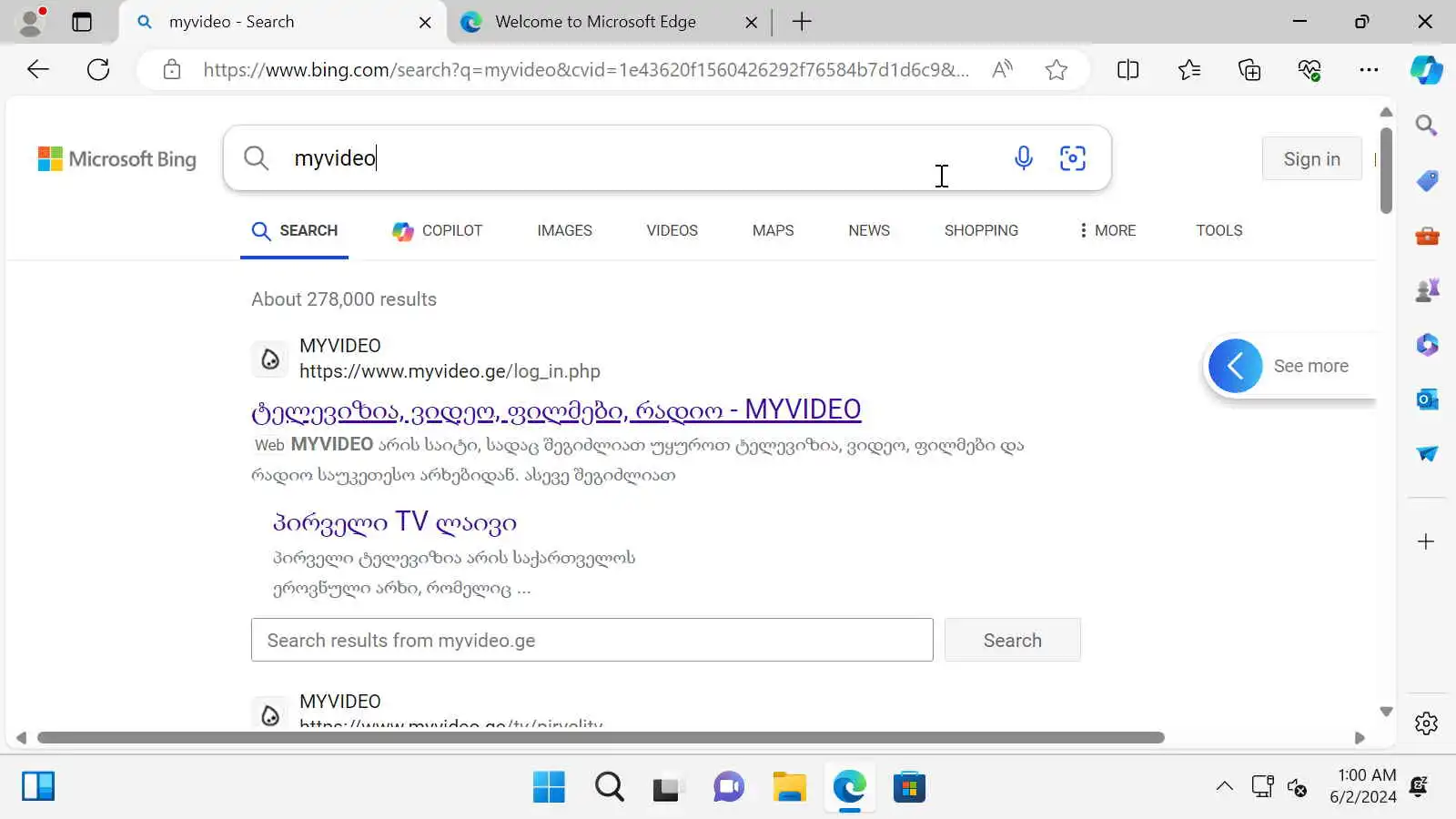
Task: Switch to the MAPS results tab
Action: tap(773, 231)
